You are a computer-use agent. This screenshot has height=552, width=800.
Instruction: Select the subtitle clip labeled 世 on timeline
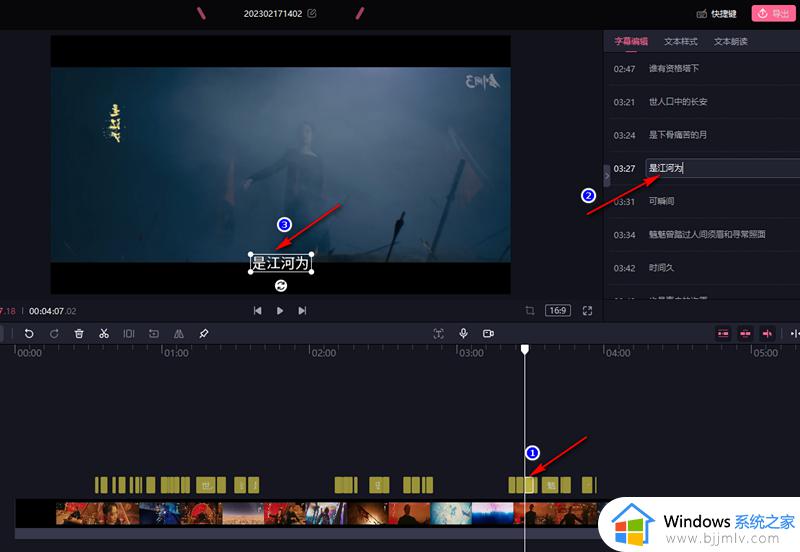206,485
